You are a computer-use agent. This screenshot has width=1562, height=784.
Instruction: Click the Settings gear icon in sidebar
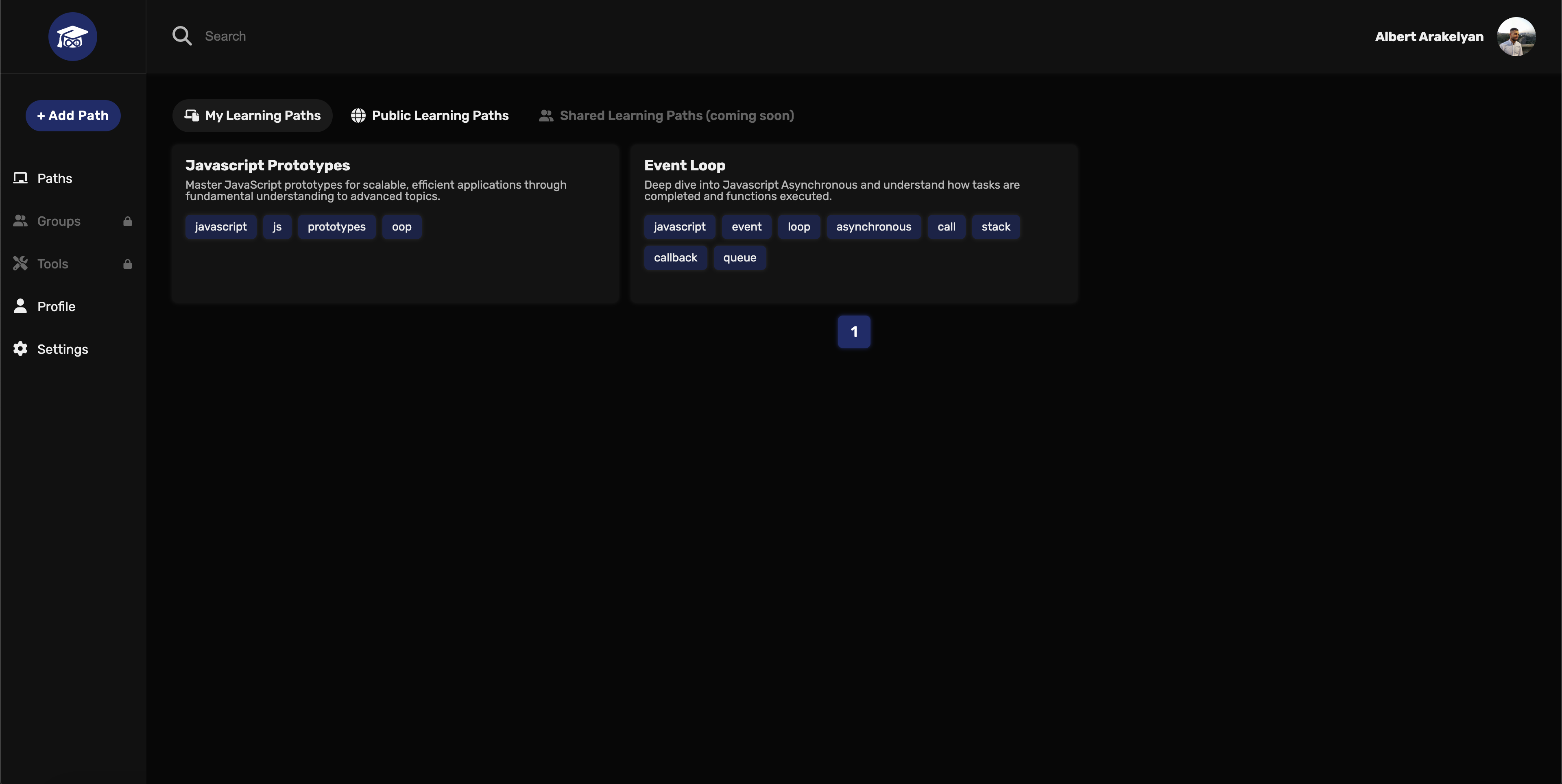pos(21,348)
